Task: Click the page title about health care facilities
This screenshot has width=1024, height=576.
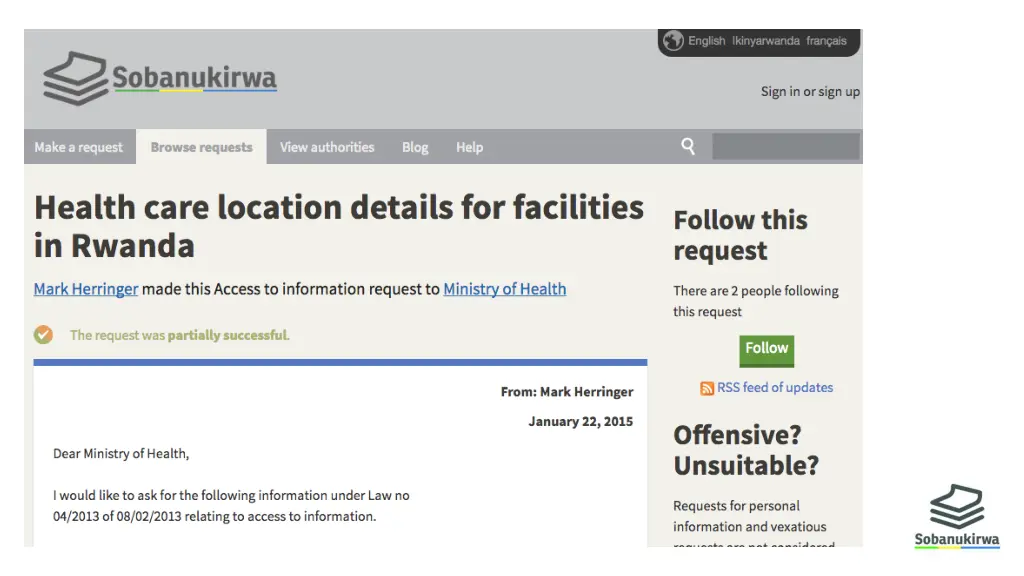Action: point(339,226)
